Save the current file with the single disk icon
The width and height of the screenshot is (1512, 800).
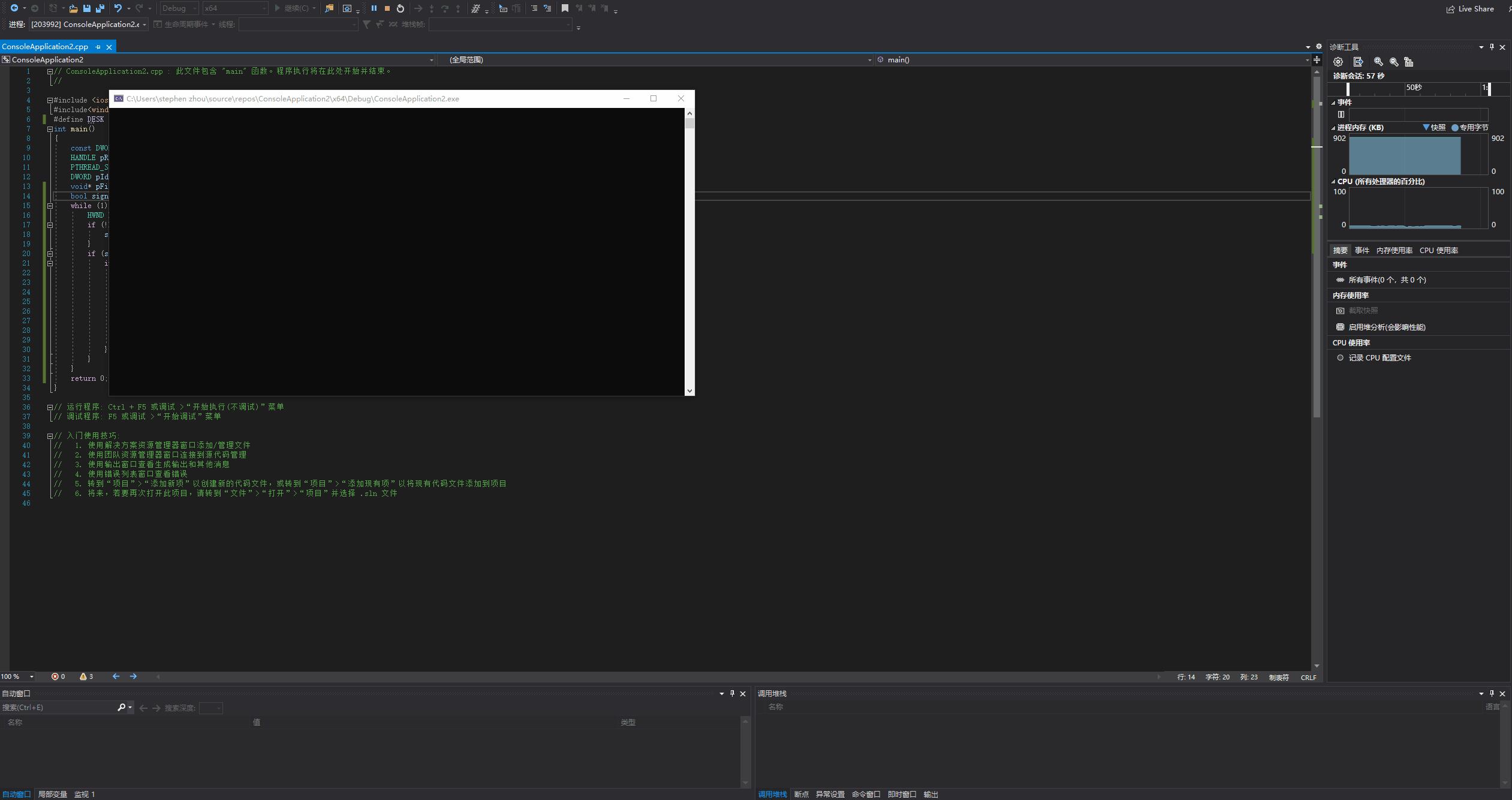[87, 8]
